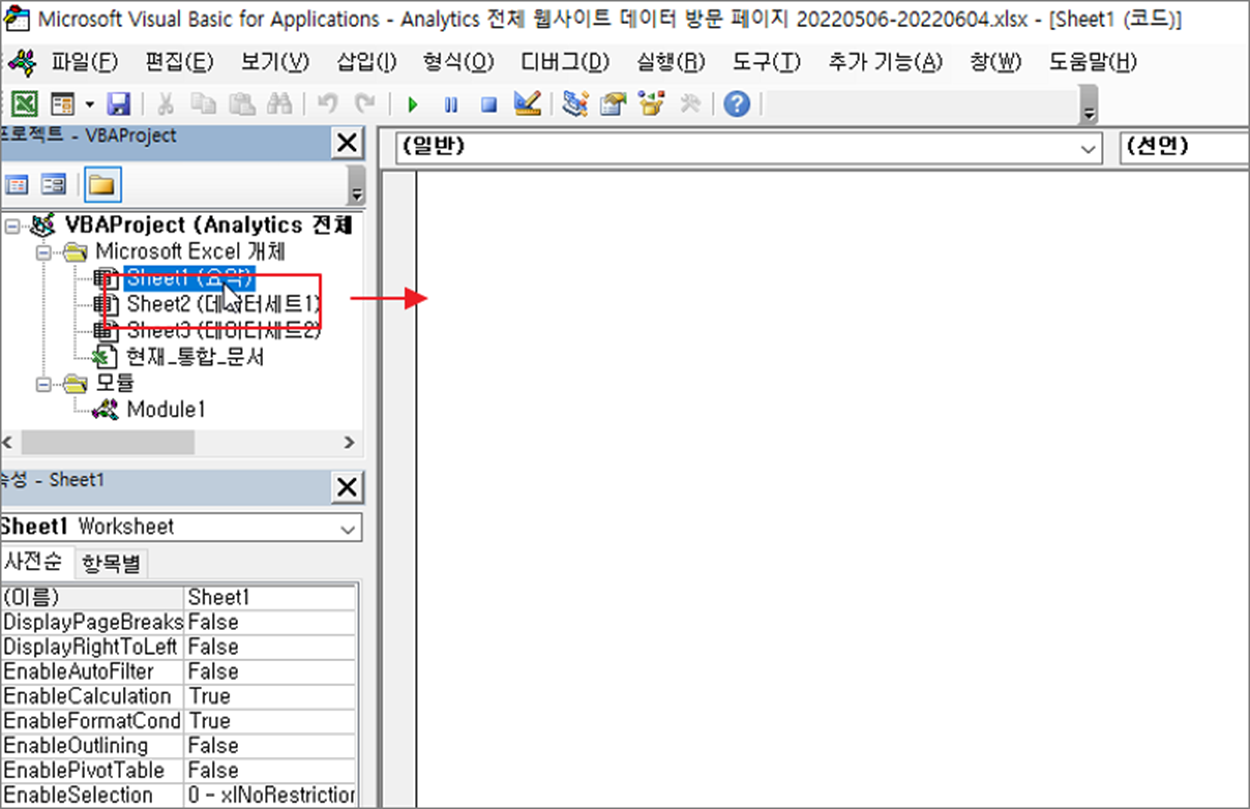Select Sheet2 (데이터세트1) in tree
Image resolution: width=1250 pixels, height=809 pixels.
(x=223, y=303)
